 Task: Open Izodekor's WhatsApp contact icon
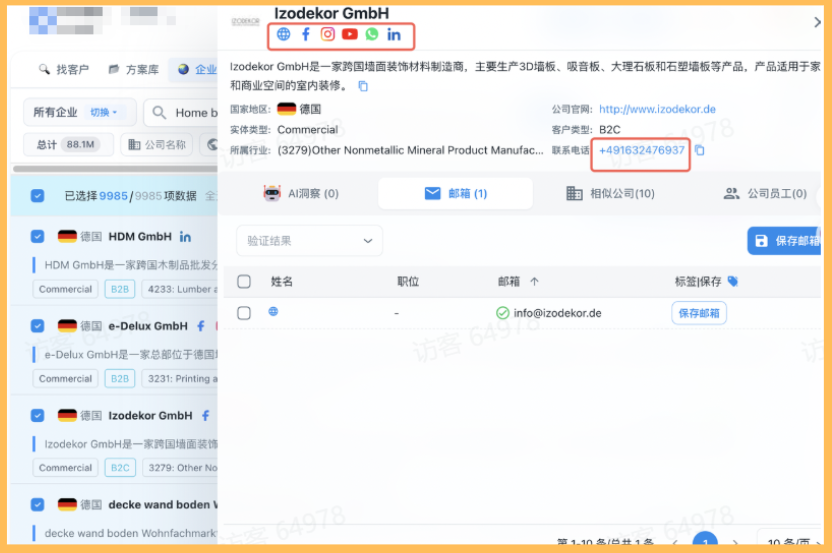pyautogui.click(x=372, y=34)
